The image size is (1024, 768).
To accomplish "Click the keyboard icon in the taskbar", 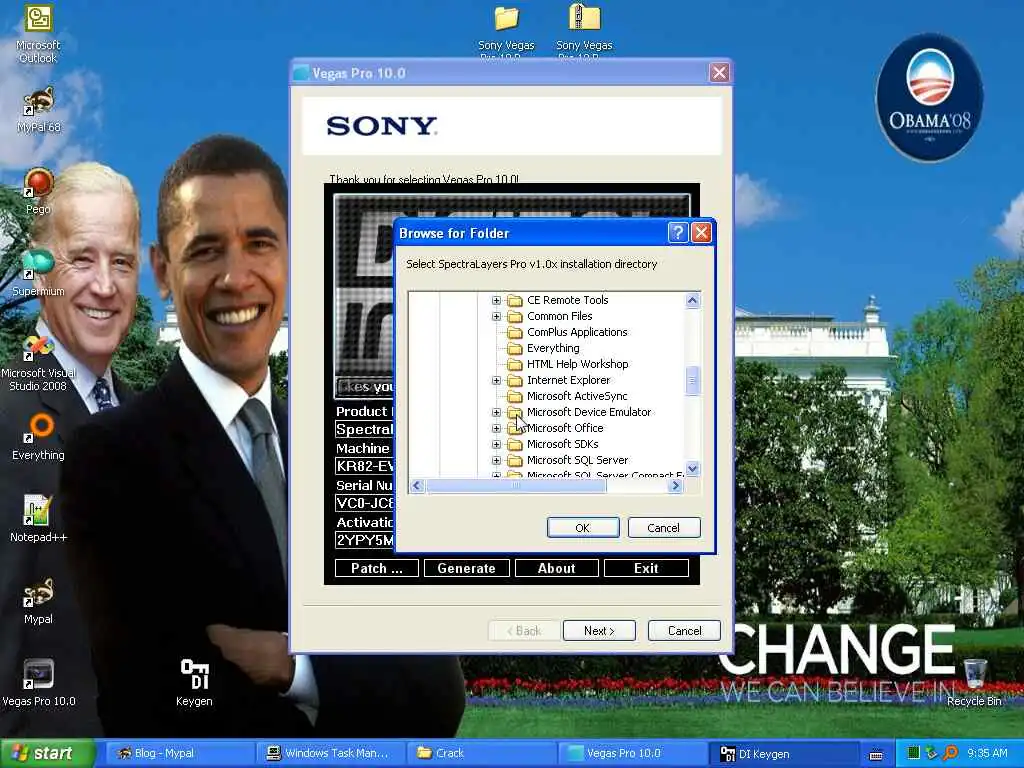I will [x=876, y=755].
